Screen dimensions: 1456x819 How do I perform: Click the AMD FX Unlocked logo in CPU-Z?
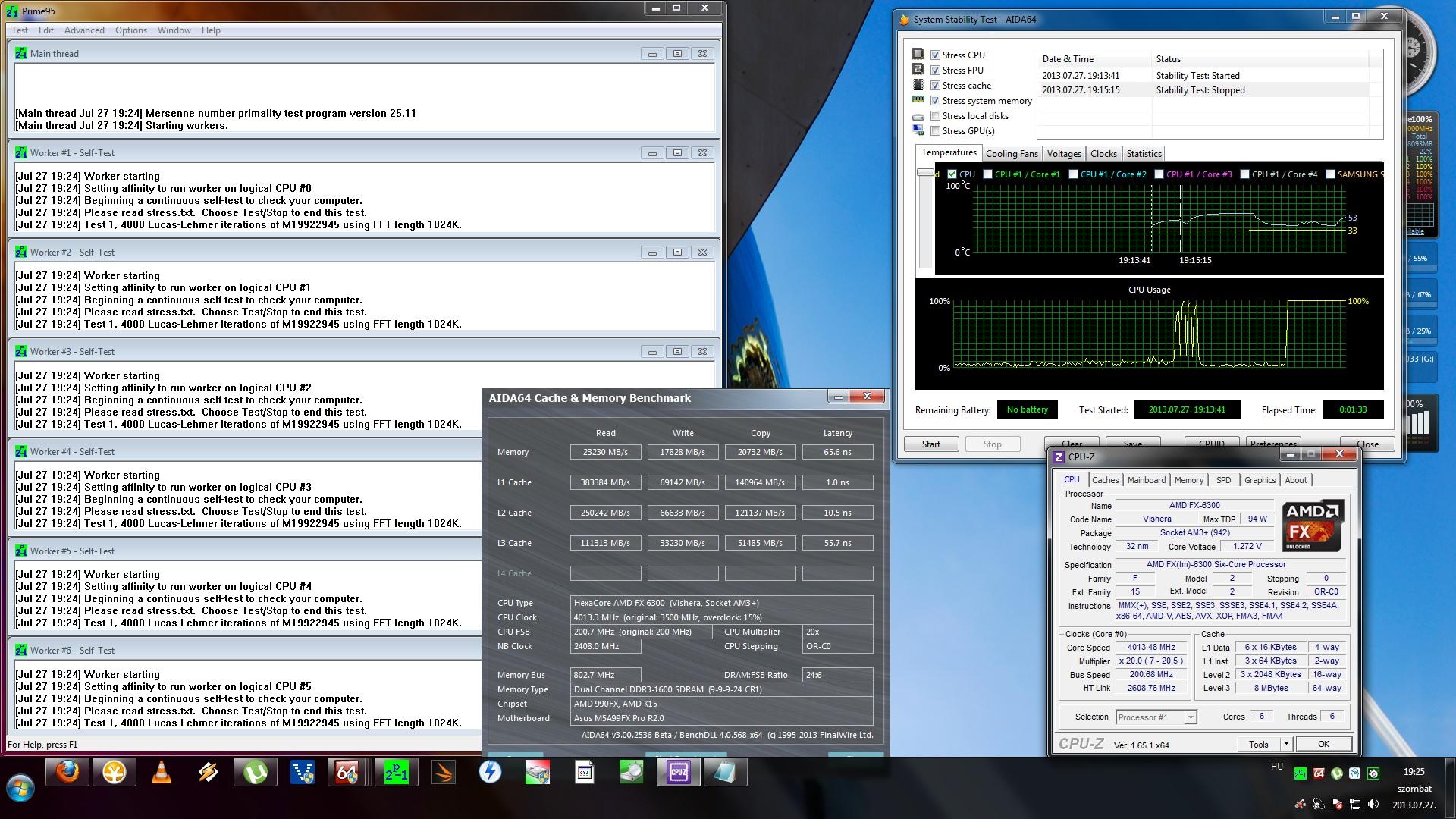pyautogui.click(x=1313, y=526)
